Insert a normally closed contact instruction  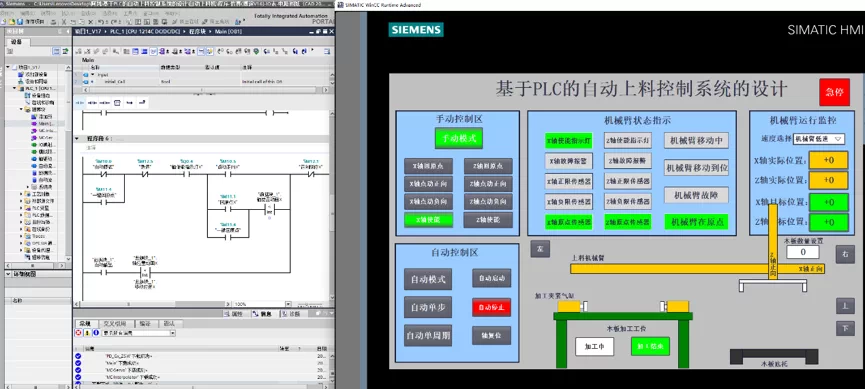point(92,103)
